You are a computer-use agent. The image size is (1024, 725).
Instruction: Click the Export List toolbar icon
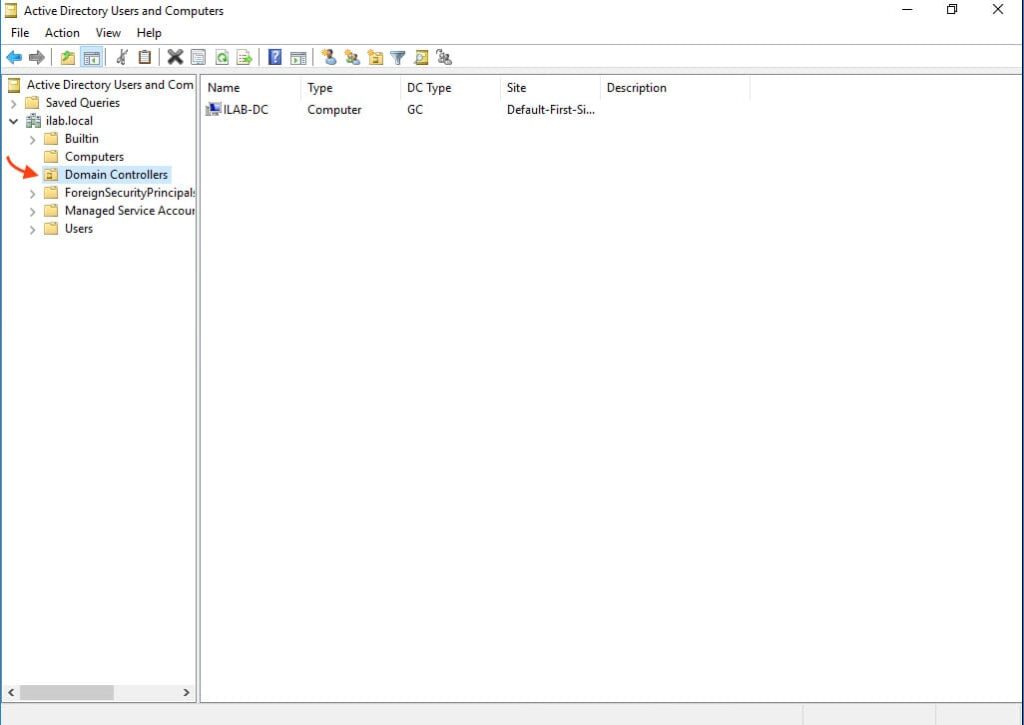(244, 58)
